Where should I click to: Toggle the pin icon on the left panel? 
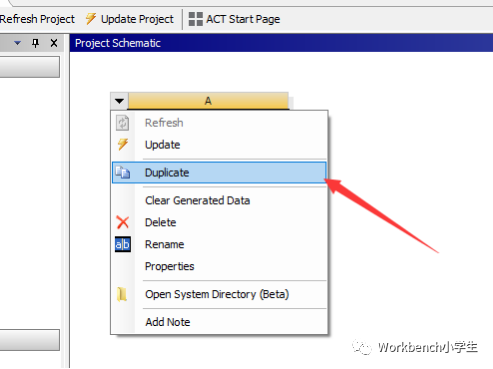click(x=35, y=43)
